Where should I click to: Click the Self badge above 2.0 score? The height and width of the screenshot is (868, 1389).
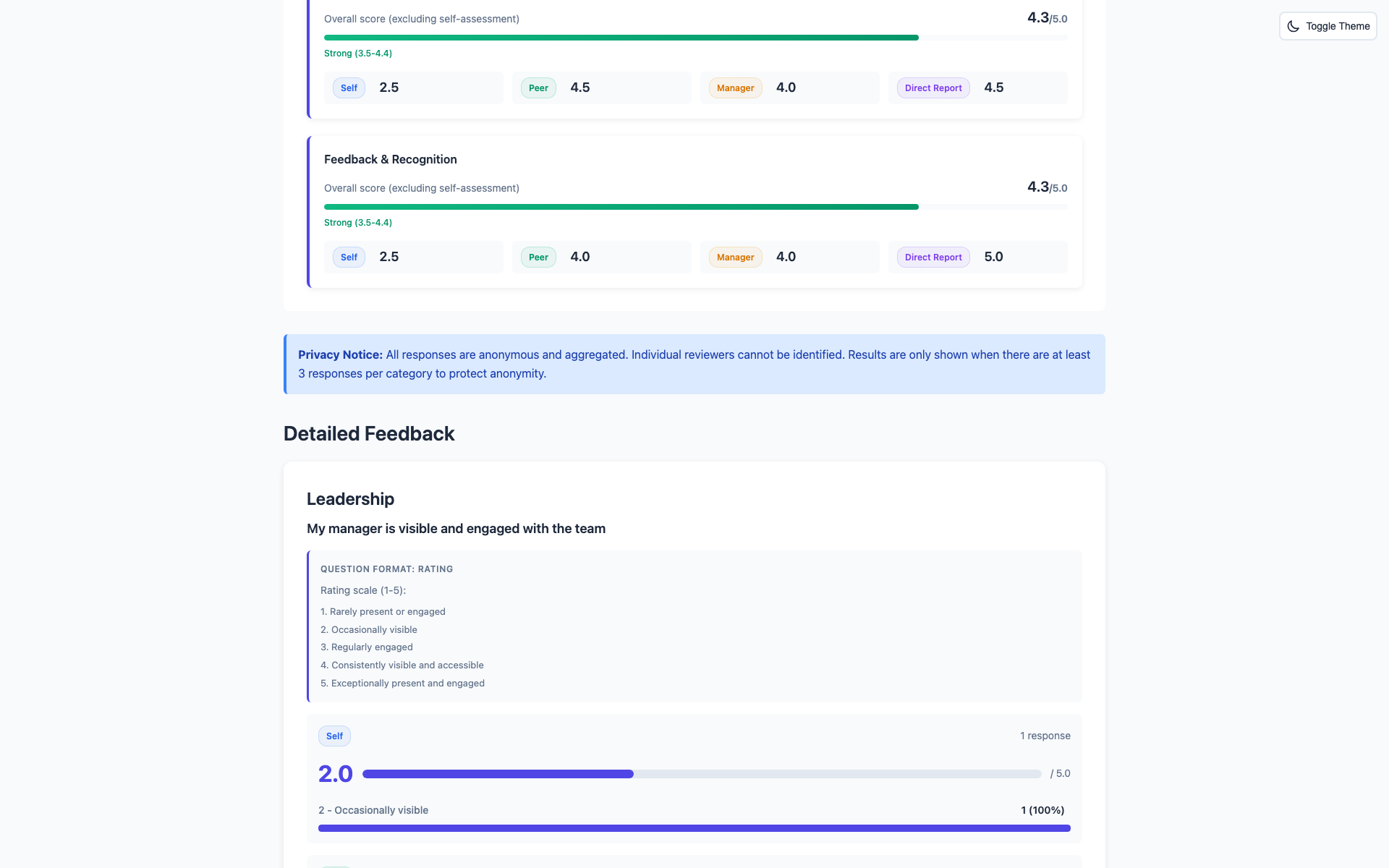point(334,736)
